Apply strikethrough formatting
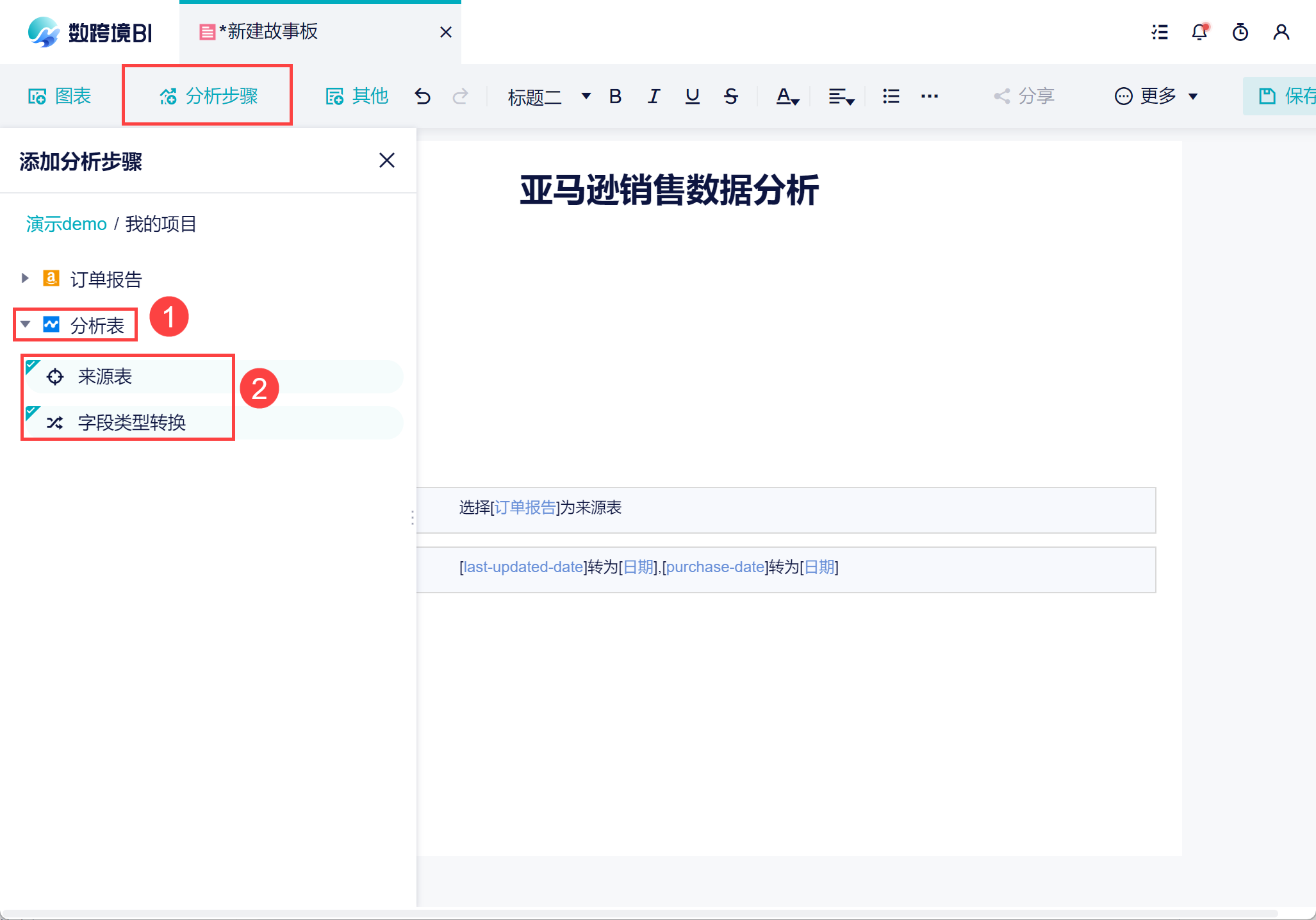The image size is (1316, 920). click(x=730, y=96)
